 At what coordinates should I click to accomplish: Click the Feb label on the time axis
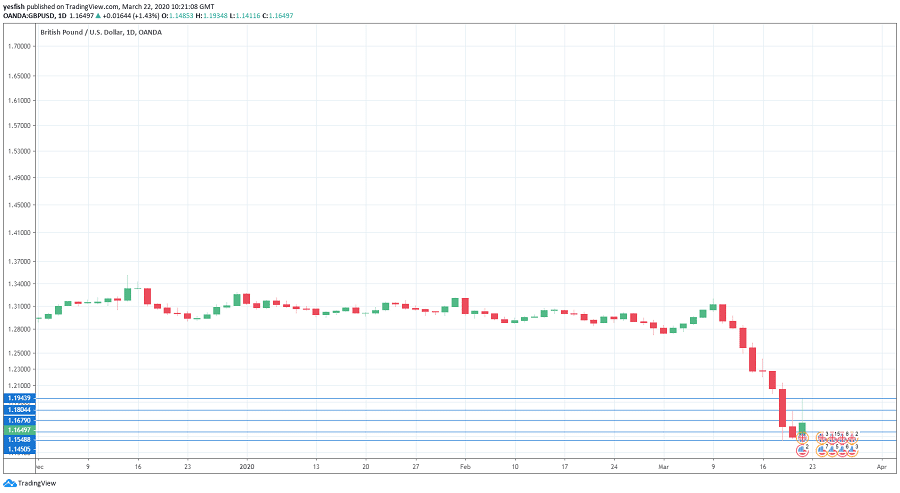(x=465, y=467)
